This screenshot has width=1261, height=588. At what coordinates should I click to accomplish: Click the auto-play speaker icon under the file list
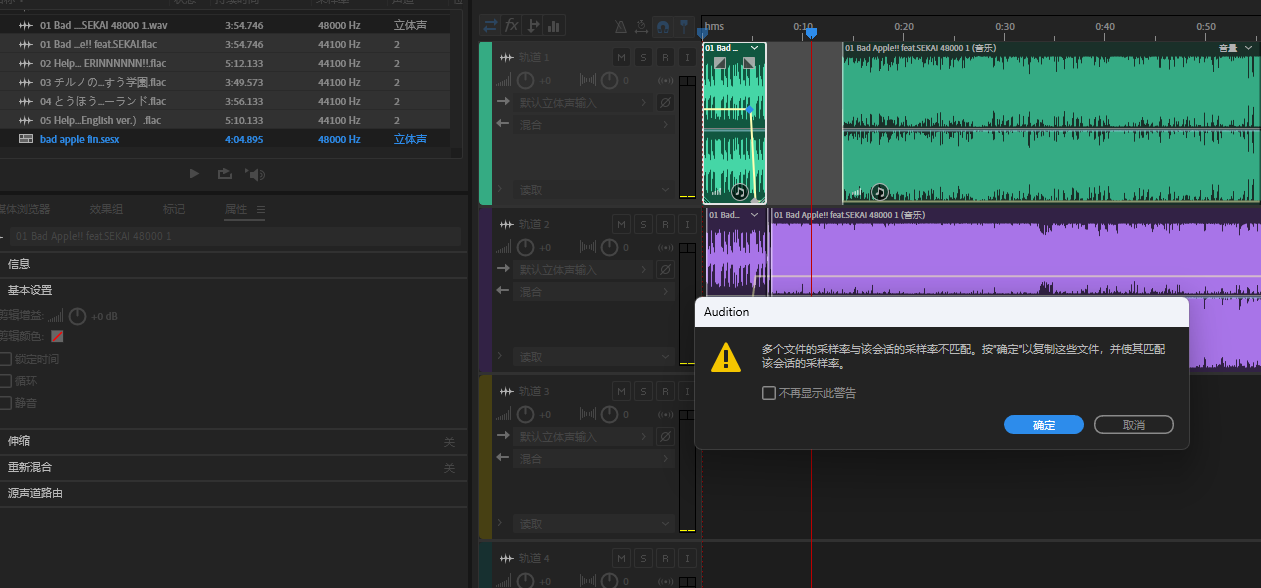(x=256, y=174)
